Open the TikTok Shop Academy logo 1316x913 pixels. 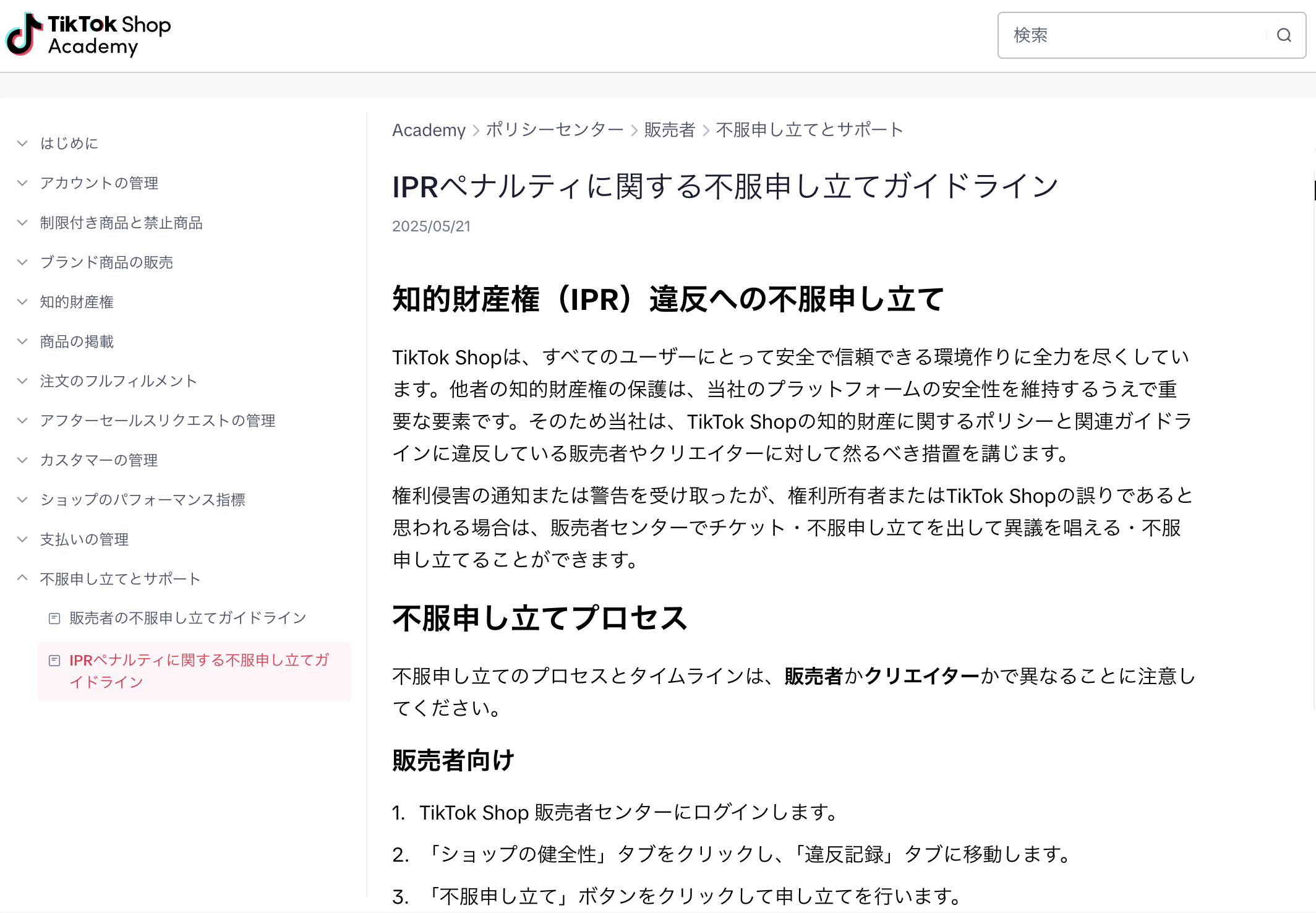[88, 35]
